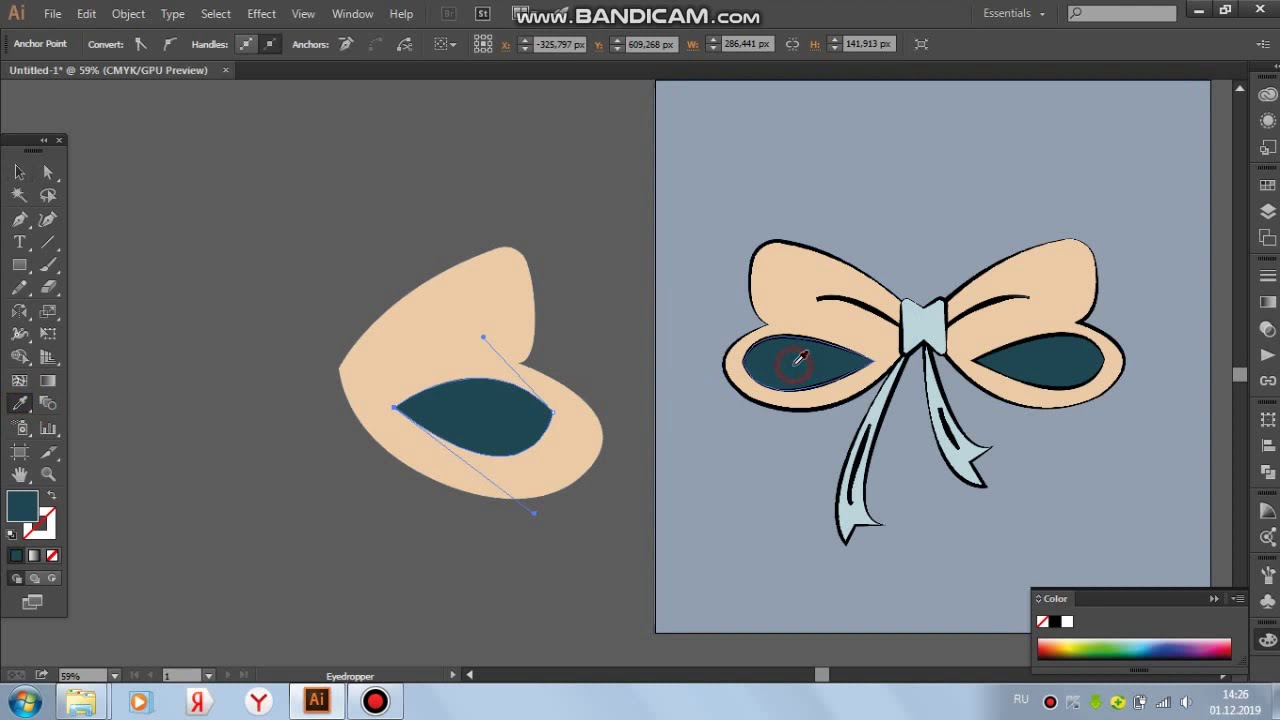Select the Hand tool
Image resolution: width=1280 pixels, height=720 pixels.
click(x=19, y=475)
